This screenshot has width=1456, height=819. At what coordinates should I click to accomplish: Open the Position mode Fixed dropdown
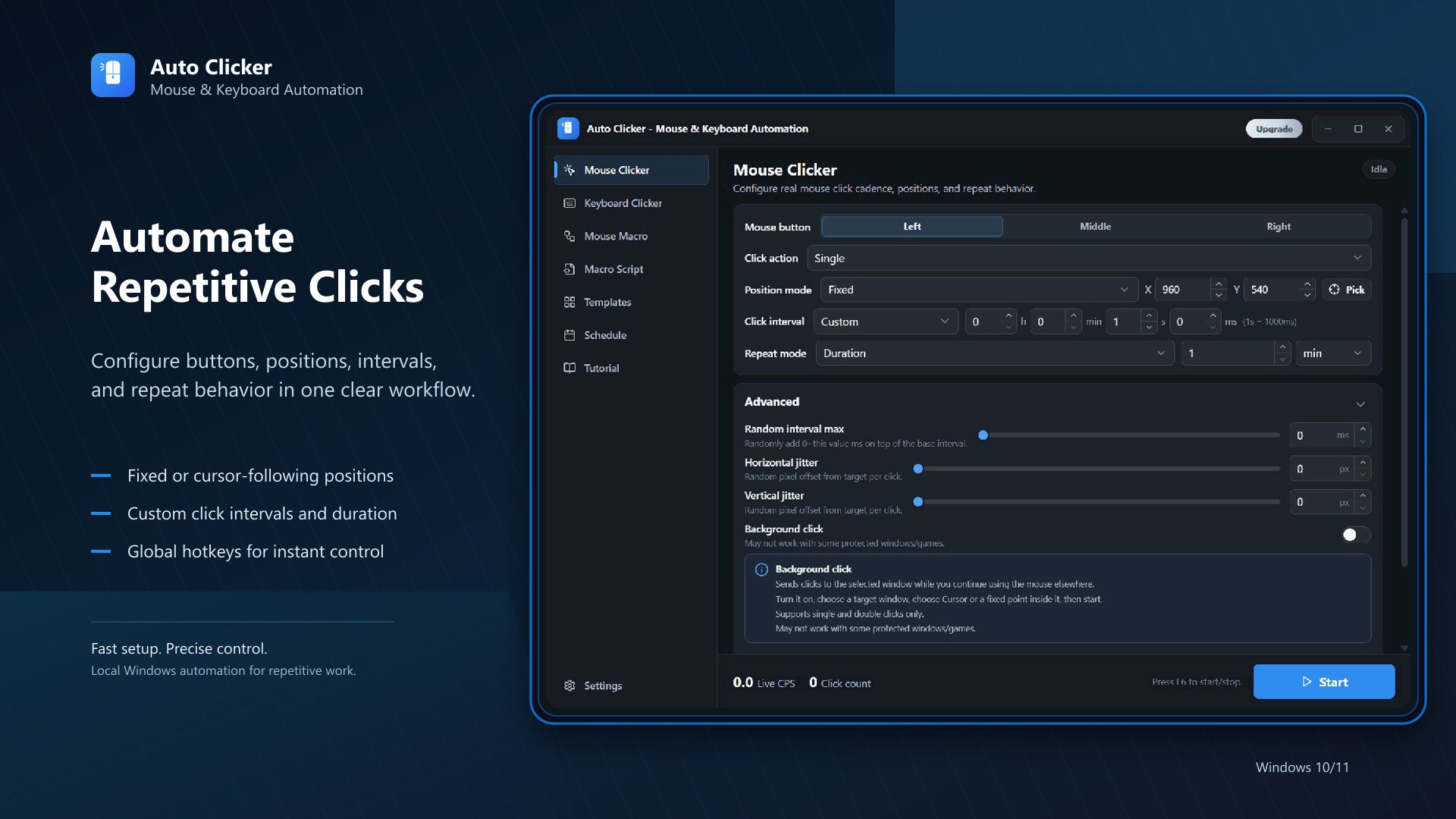979,290
